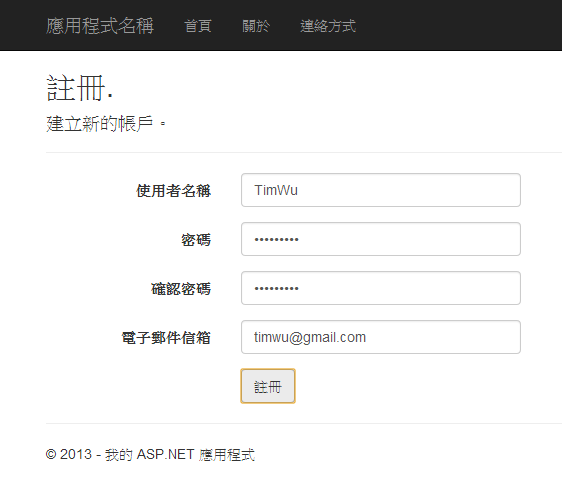
Task: Click into the 密碼 password field
Action: (381, 239)
